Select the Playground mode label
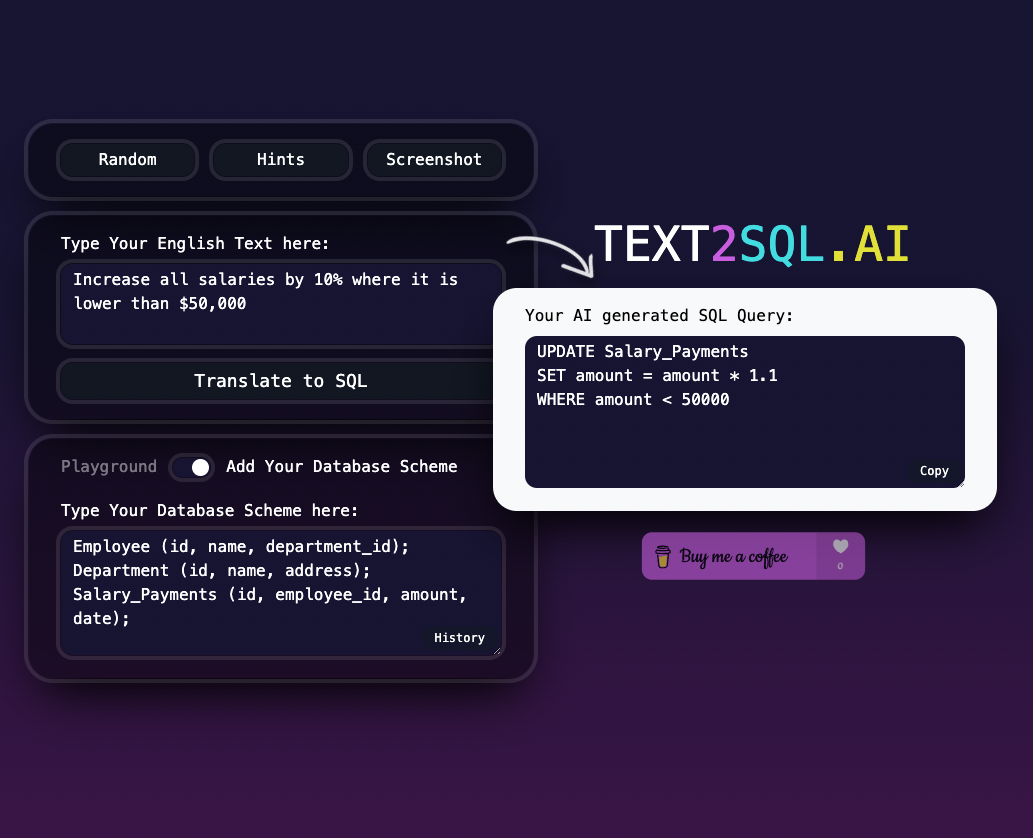This screenshot has width=1033, height=838. [x=109, y=467]
